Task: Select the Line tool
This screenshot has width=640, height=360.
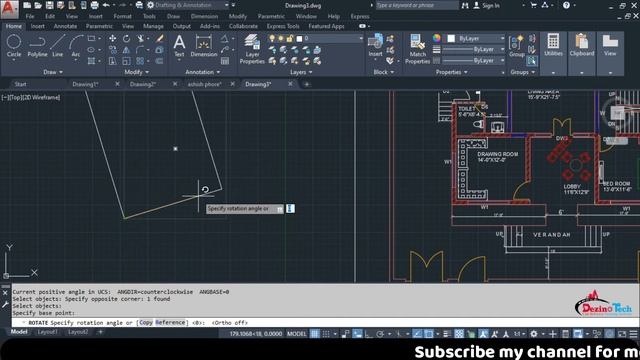Action: coord(58,45)
